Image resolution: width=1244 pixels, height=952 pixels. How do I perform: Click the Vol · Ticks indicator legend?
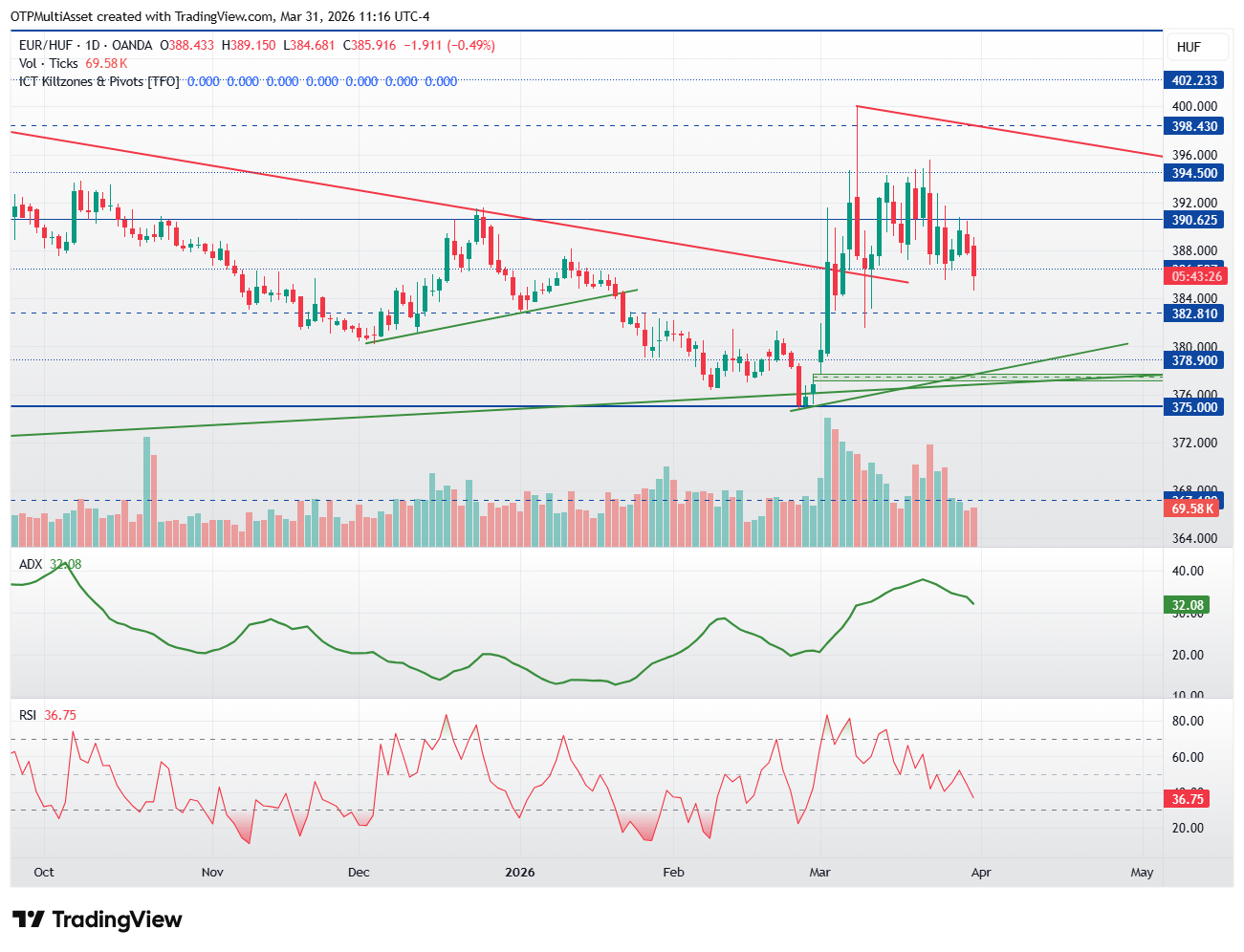coord(49,63)
